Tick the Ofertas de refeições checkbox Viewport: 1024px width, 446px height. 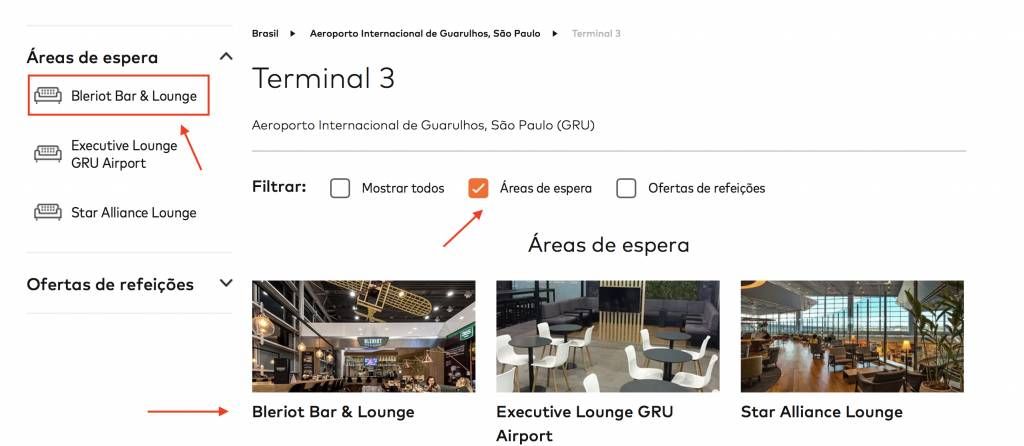click(626, 189)
